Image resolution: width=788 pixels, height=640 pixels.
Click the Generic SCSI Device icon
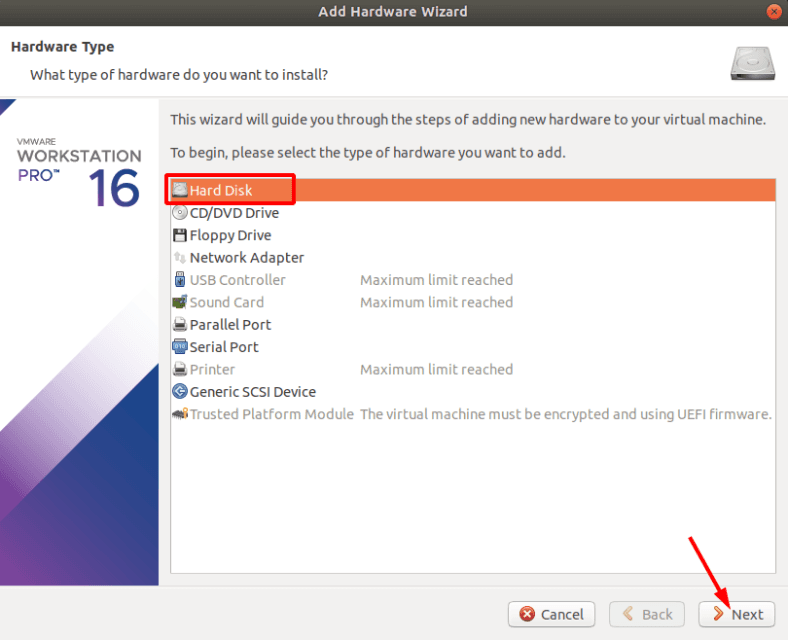point(180,391)
